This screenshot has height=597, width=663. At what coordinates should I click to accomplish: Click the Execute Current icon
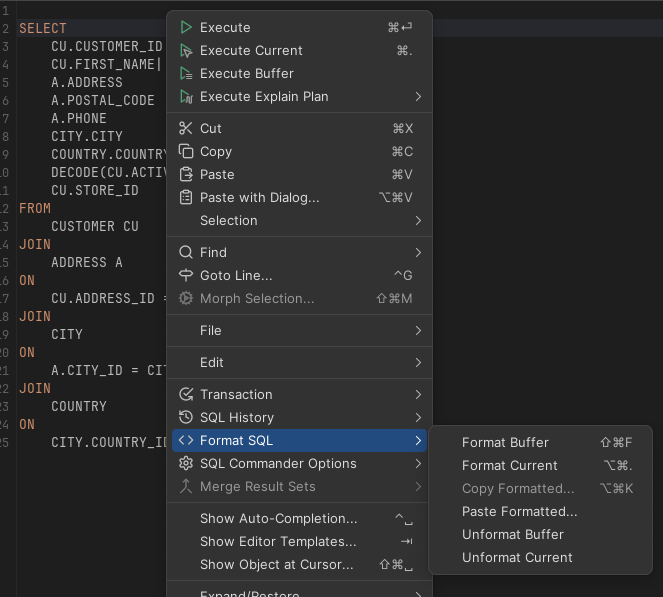(185, 50)
